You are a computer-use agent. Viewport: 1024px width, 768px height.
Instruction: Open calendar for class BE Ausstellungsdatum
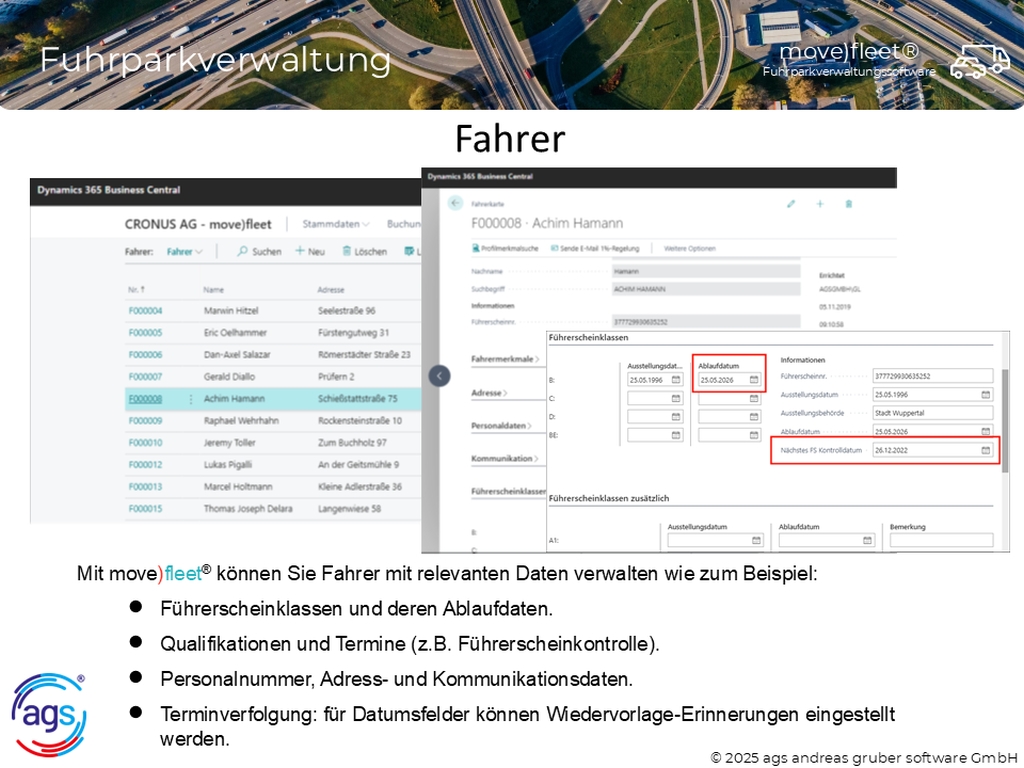point(676,435)
